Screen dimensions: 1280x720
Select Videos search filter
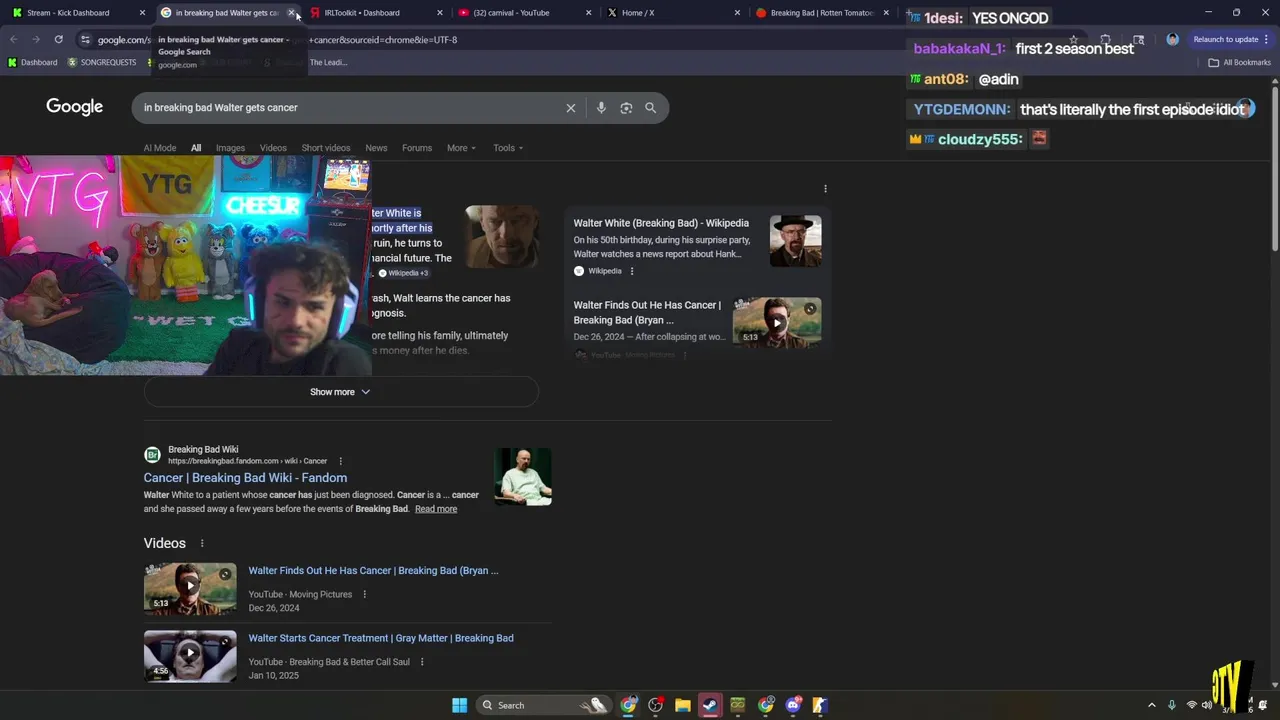(x=273, y=148)
